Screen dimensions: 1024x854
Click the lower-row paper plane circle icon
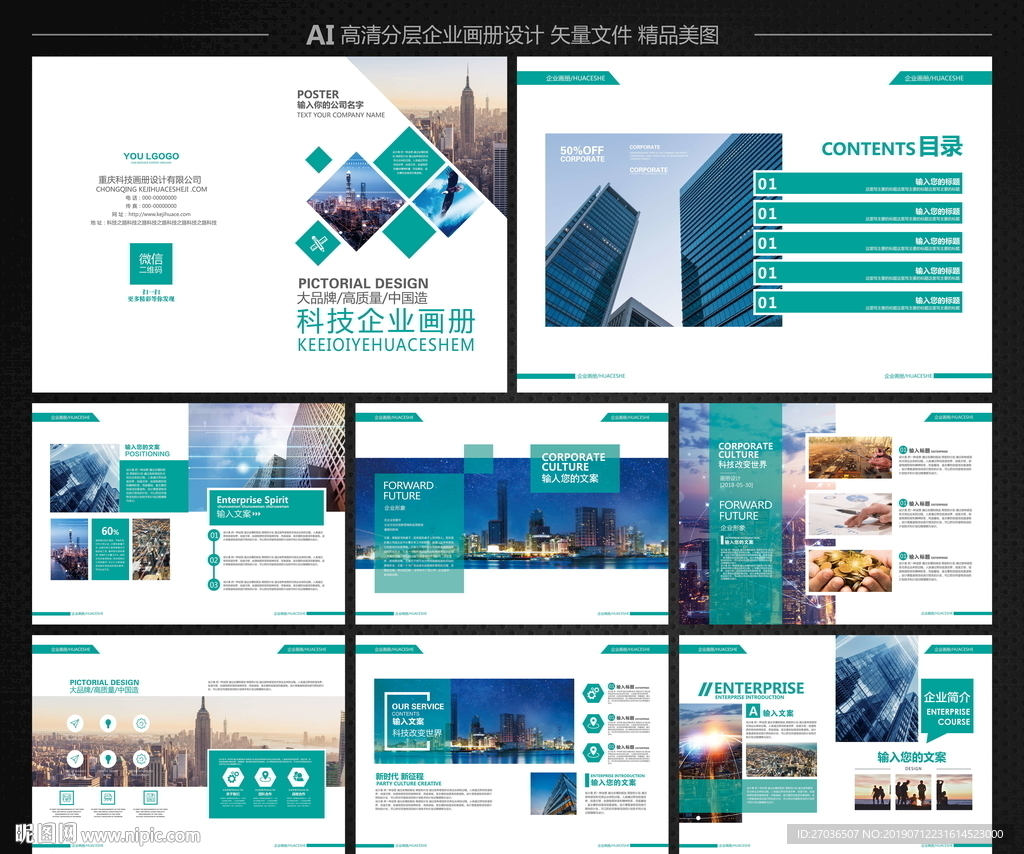click(x=75, y=758)
